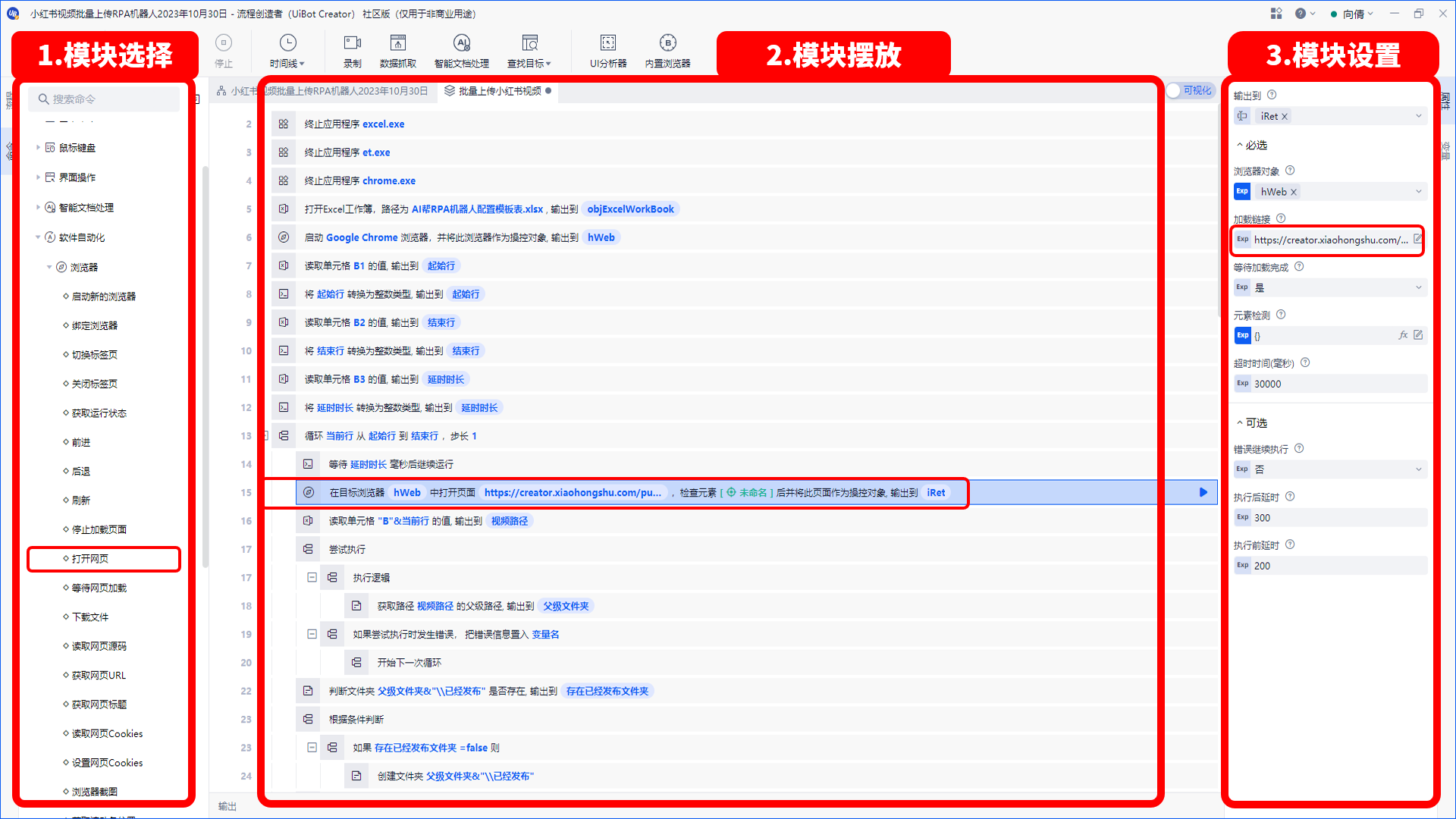Click the help icon next to 浏览器对象
This screenshot has width=1456, height=819.
tap(1290, 171)
